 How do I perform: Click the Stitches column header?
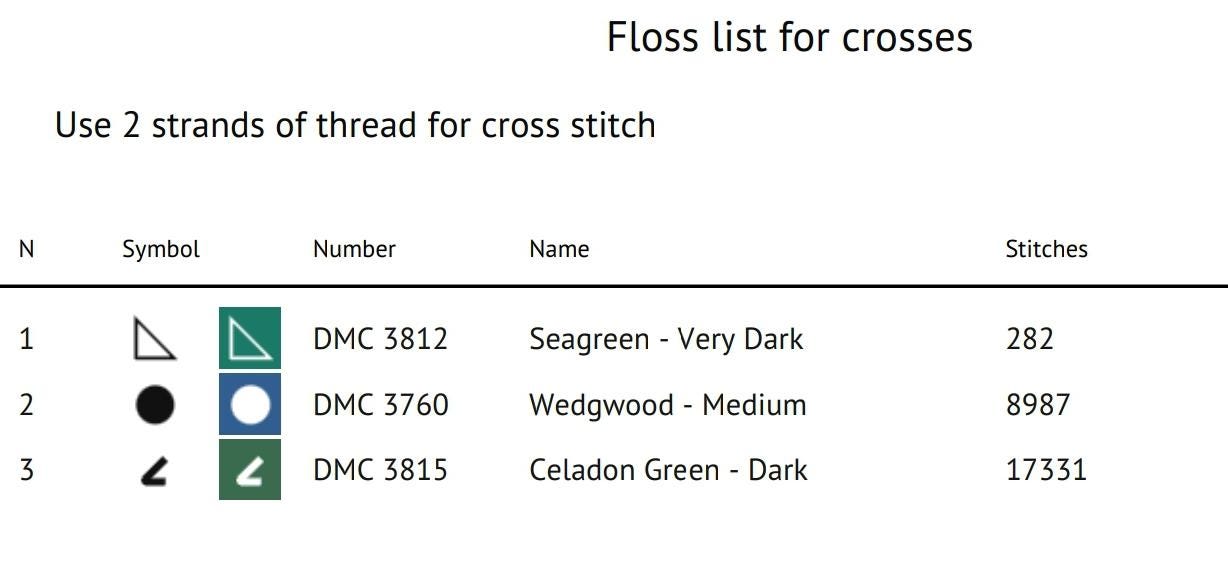click(1046, 249)
